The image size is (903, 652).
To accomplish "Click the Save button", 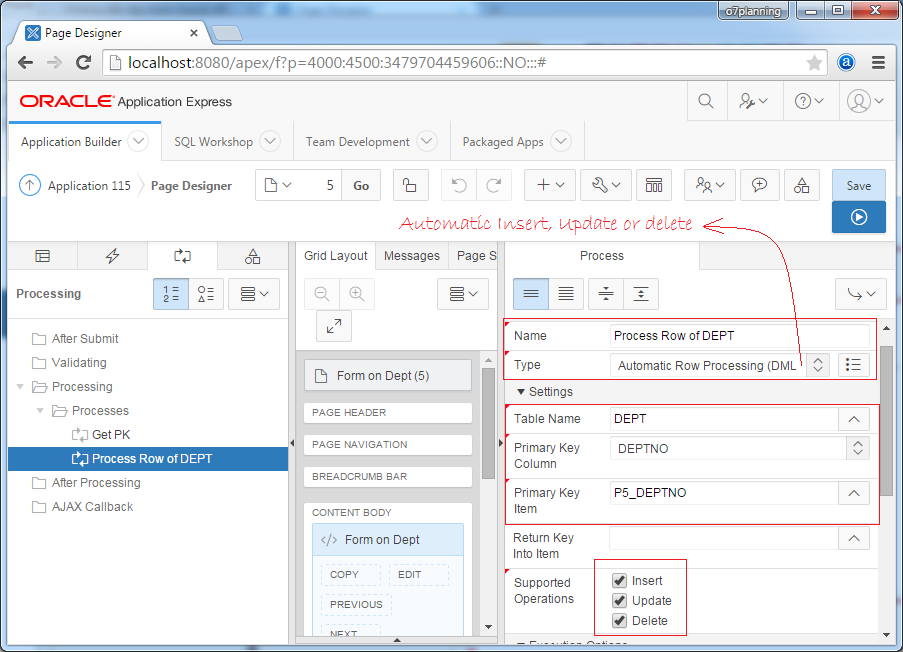I will tap(859, 185).
